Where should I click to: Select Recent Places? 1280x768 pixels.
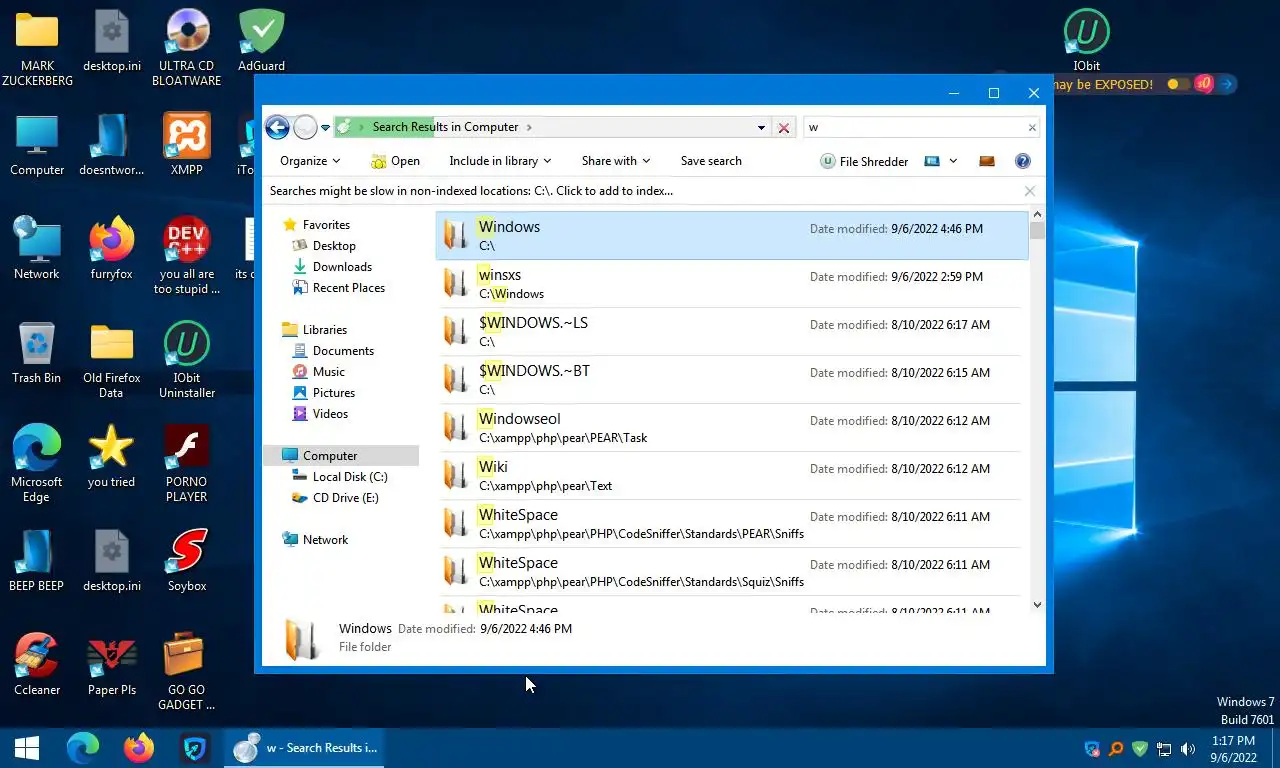tap(349, 288)
